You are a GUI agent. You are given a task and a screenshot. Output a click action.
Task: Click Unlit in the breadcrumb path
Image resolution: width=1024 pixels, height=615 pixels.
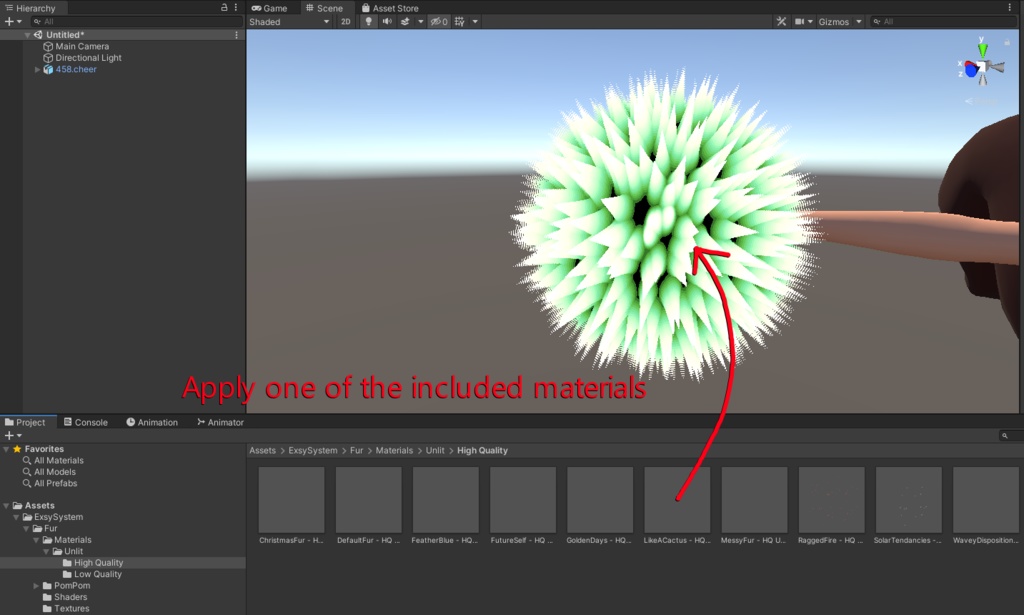[435, 450]
